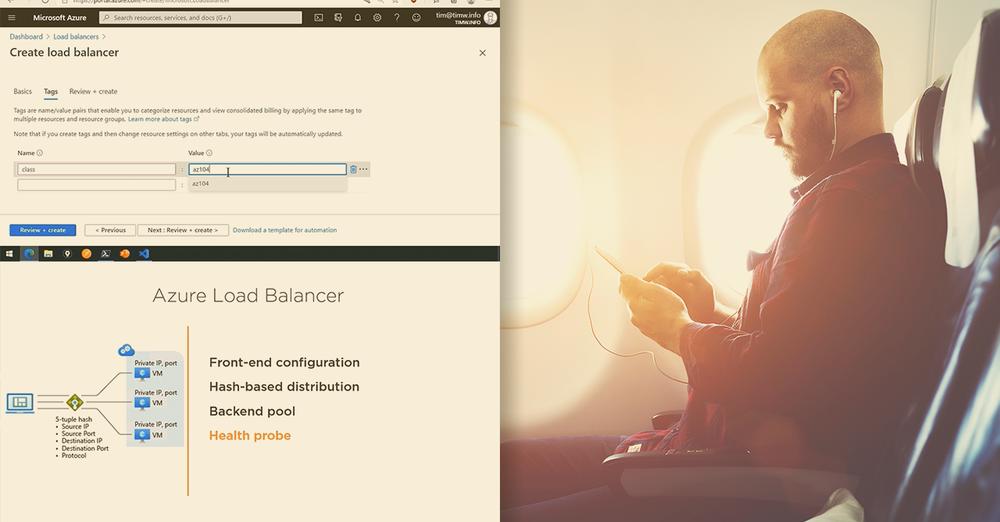Open Visual Studio Code from the taskbar
Viewport: 1000px width, 522px height.
144,254
